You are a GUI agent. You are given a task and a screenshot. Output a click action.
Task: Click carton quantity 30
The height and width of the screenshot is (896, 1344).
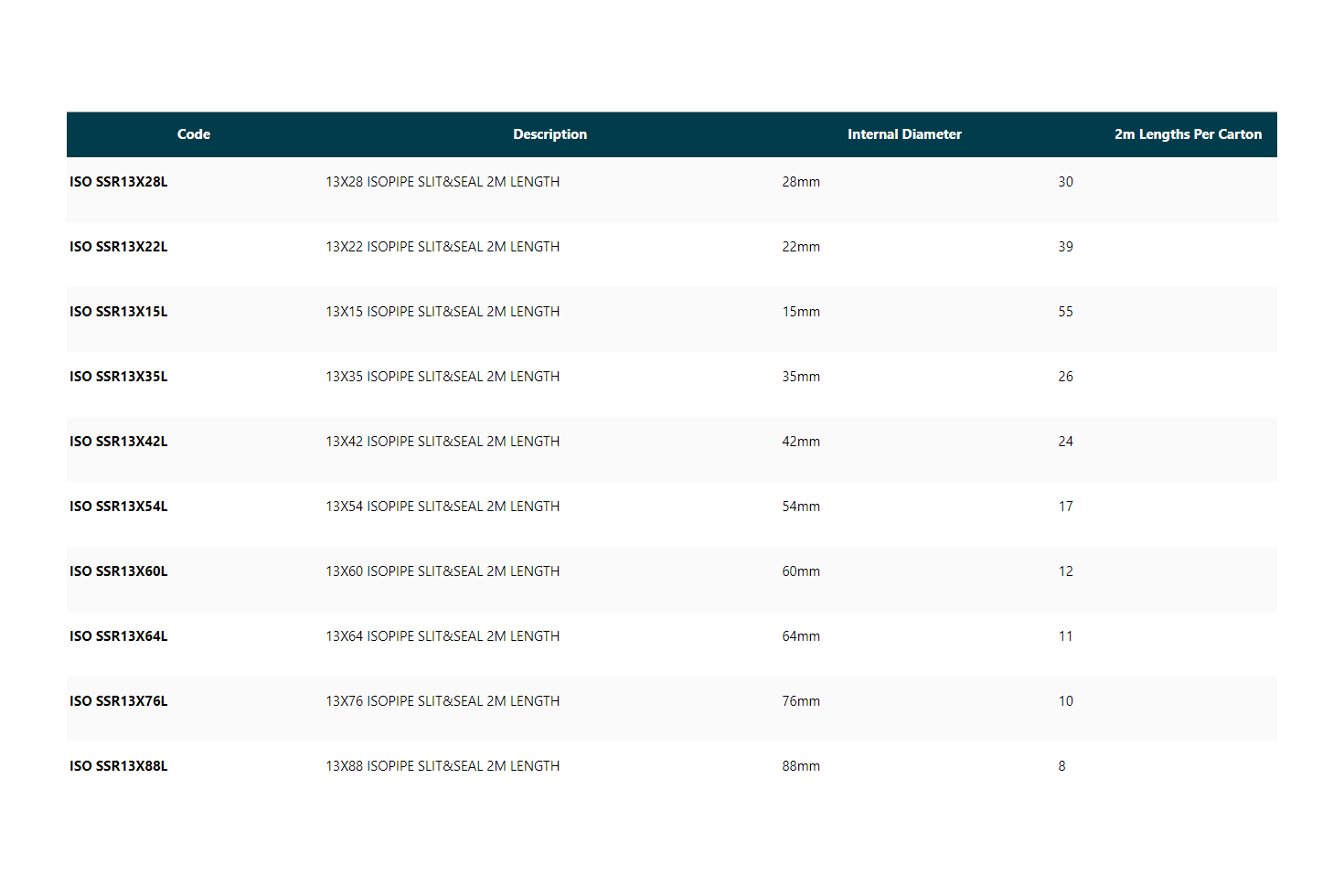click(x=1066, y=182)
